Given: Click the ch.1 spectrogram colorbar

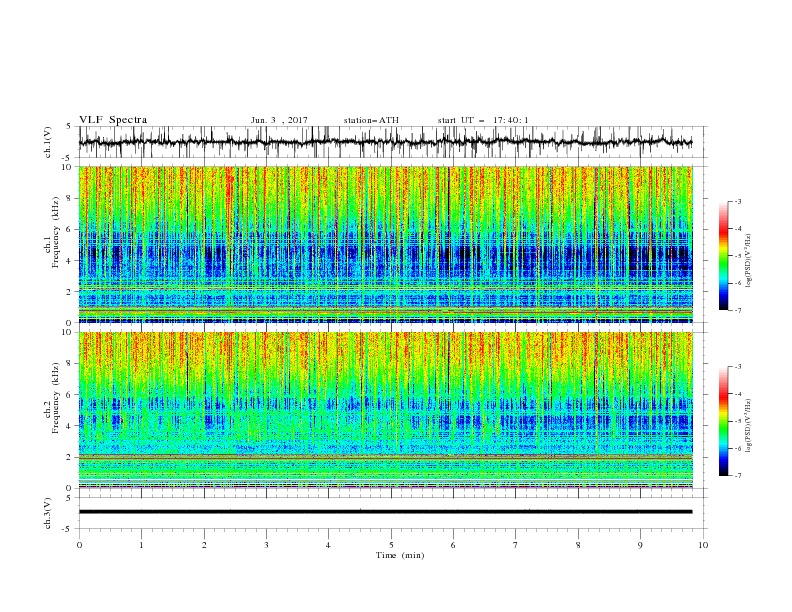Looking at the screenshot, I should pos(723,256).
